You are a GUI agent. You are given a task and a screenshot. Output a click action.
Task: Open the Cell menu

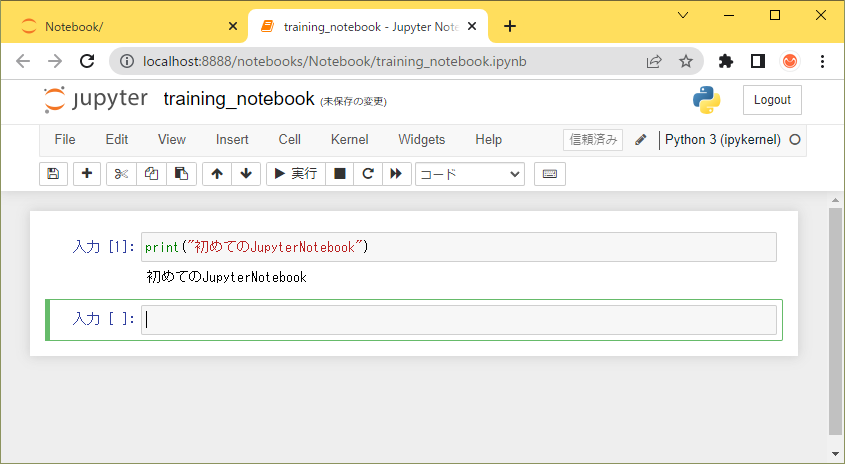289,140
